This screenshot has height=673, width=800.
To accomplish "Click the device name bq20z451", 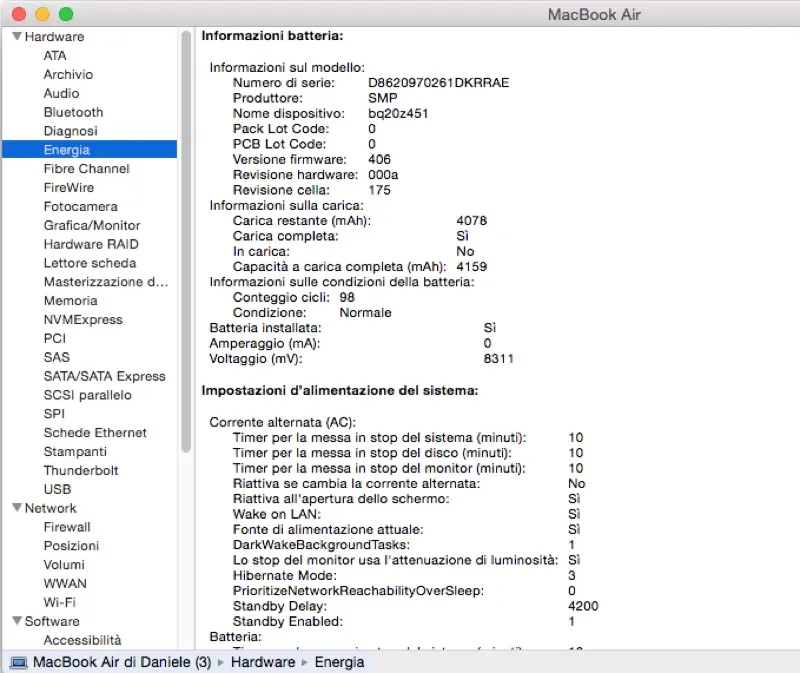I will [398, 113].
